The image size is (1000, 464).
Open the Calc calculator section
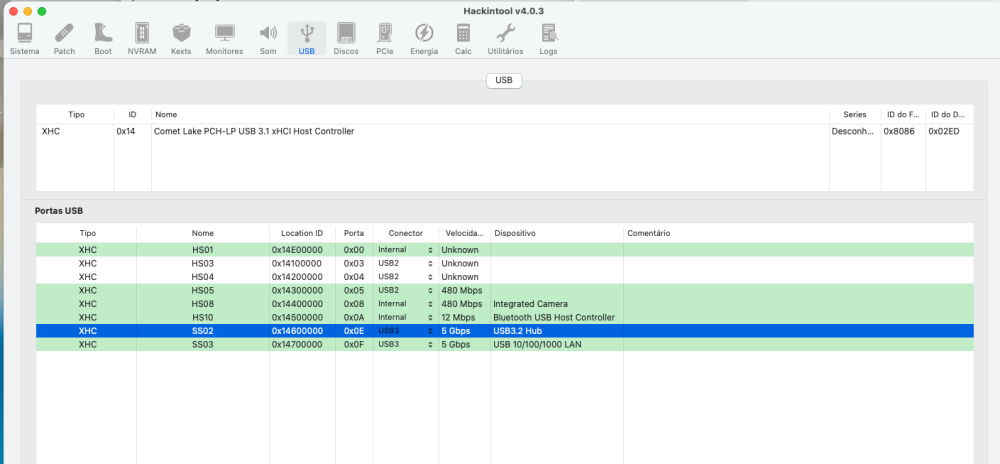(x=463, y=38)
